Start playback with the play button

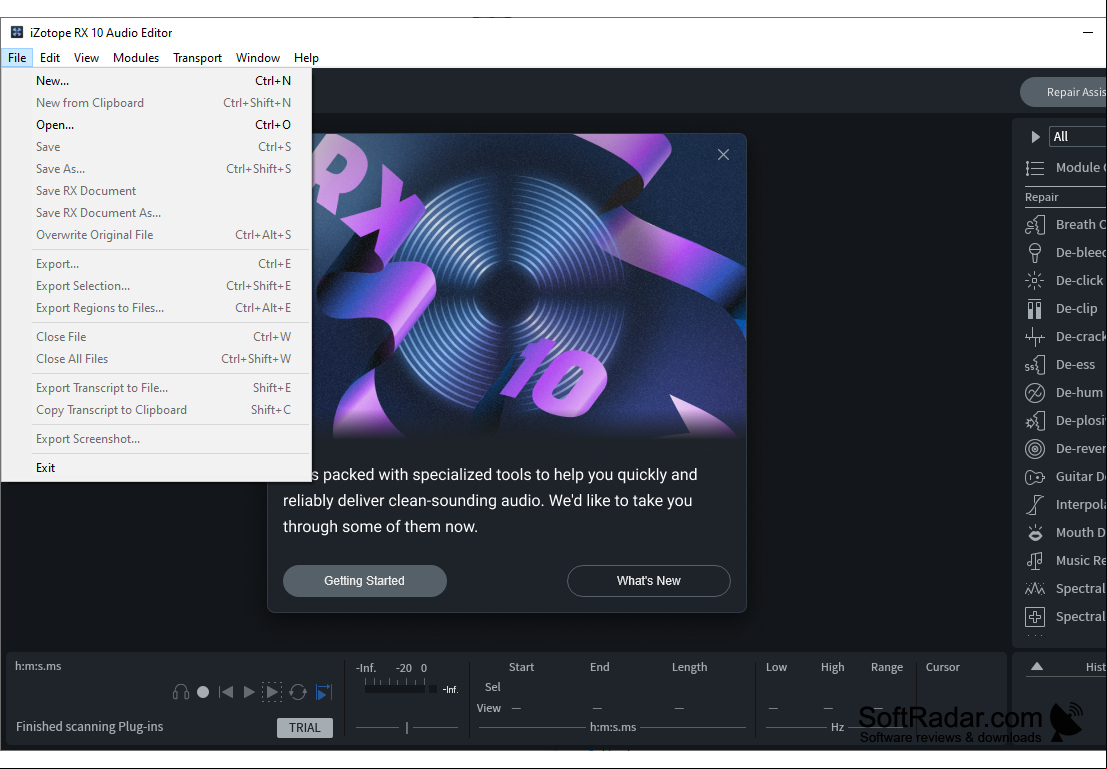[249, 692]
